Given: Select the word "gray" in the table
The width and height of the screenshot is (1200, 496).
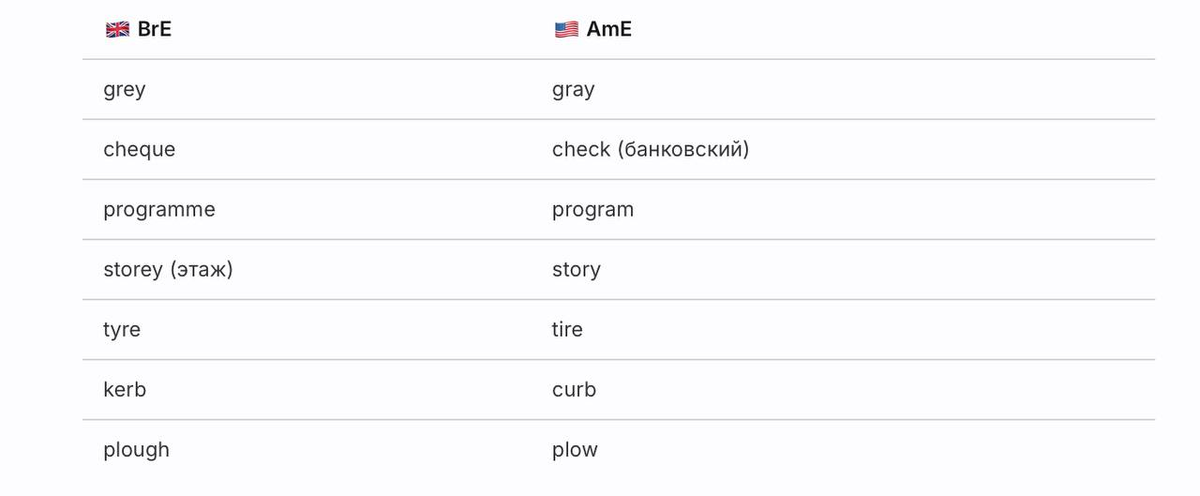Looking at the screenshot, I should [x=573, y=90].
